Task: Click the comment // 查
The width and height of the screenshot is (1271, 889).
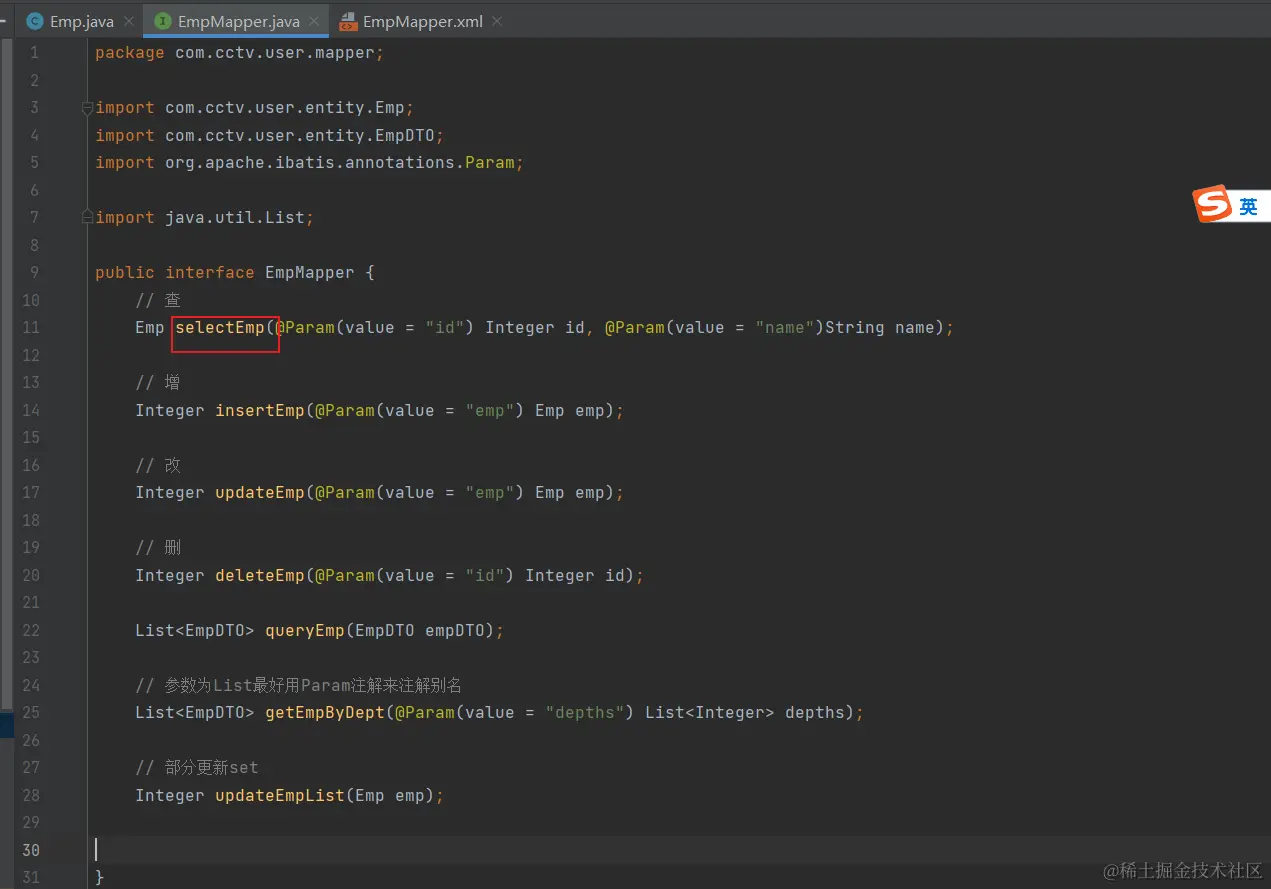Action: 158,300
